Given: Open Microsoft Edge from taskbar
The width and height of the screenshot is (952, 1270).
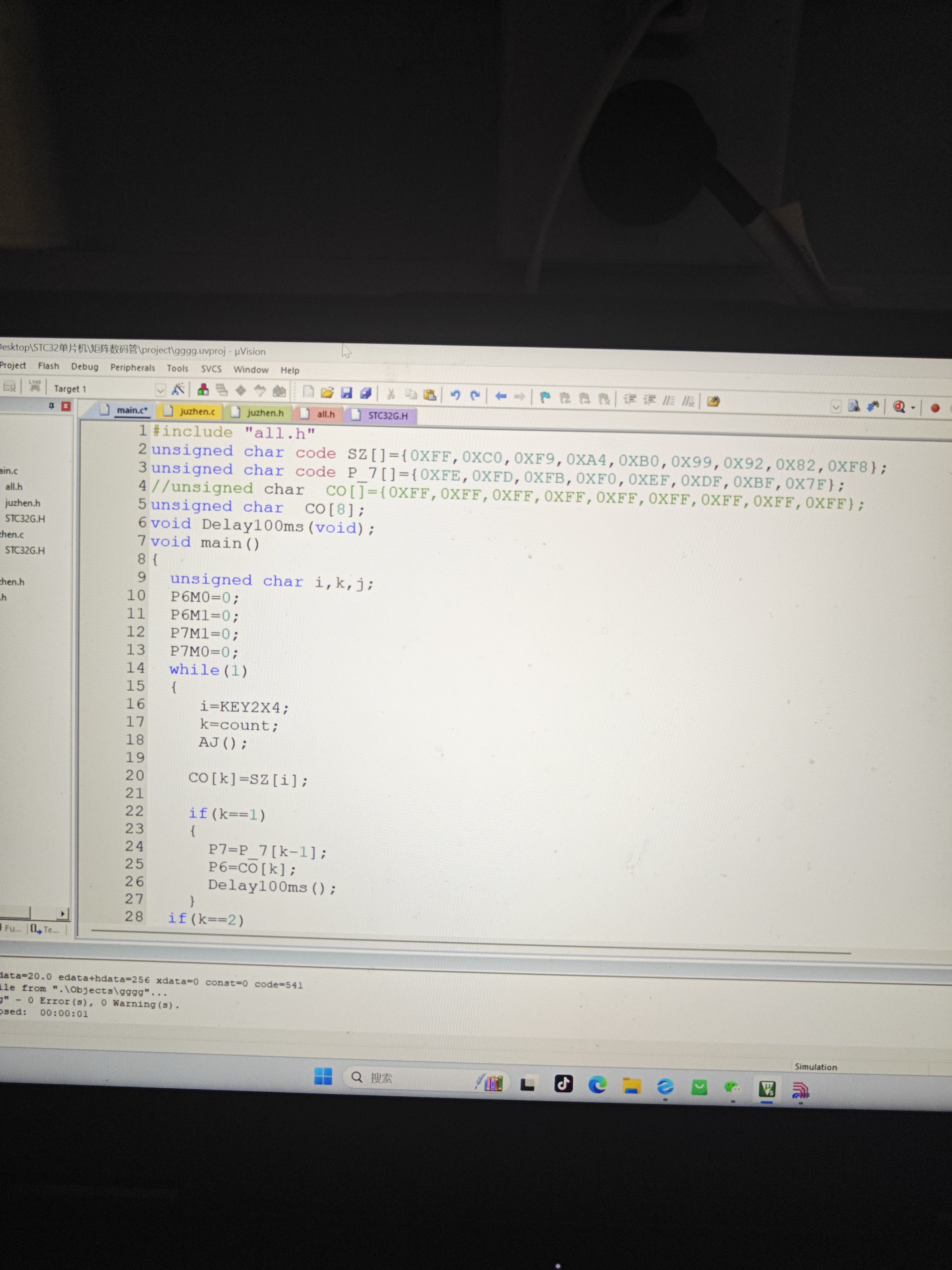Looking at the screenshot, I should coord(598,1085).
